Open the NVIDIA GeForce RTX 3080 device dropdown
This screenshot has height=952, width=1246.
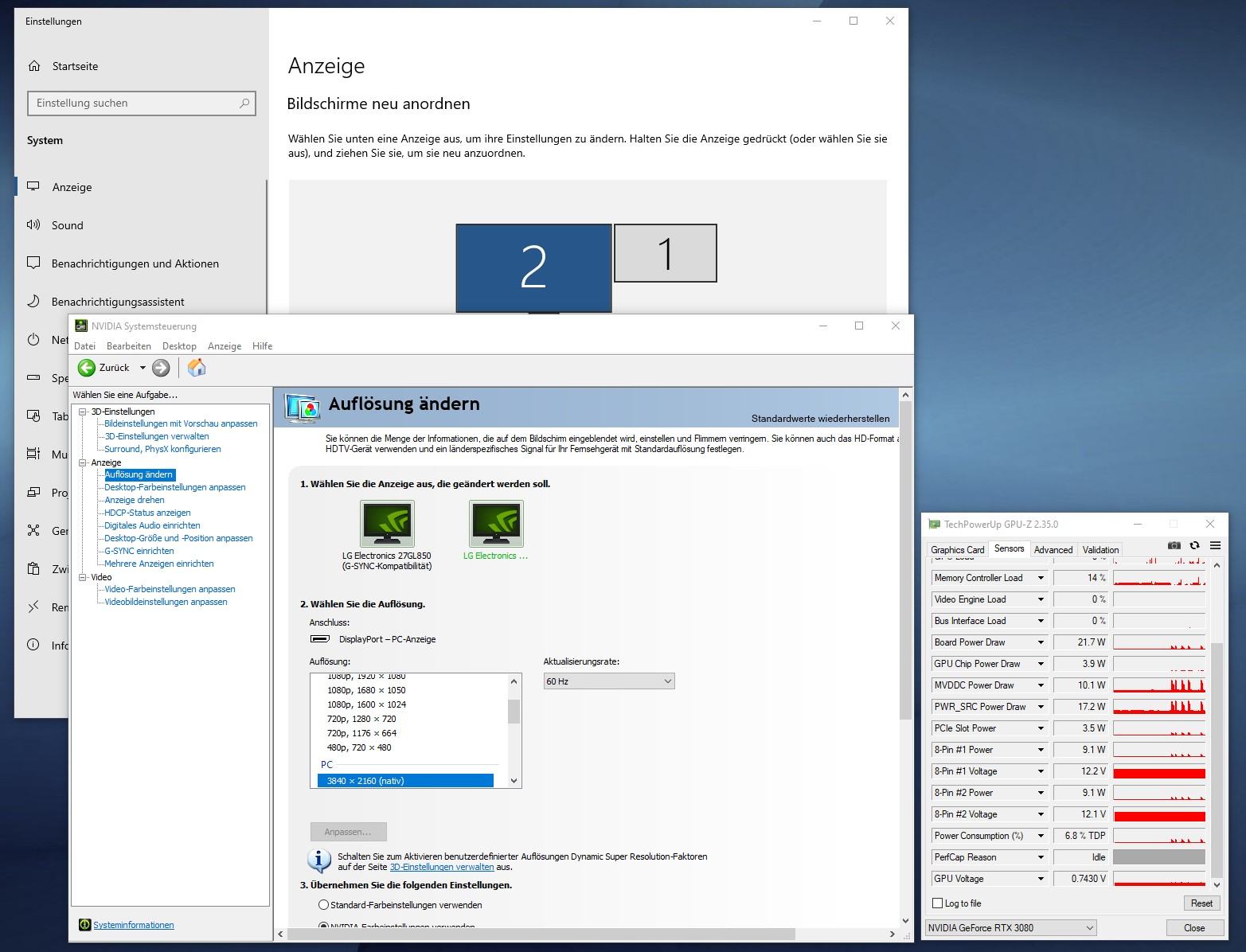click(x=1011, y=927)
